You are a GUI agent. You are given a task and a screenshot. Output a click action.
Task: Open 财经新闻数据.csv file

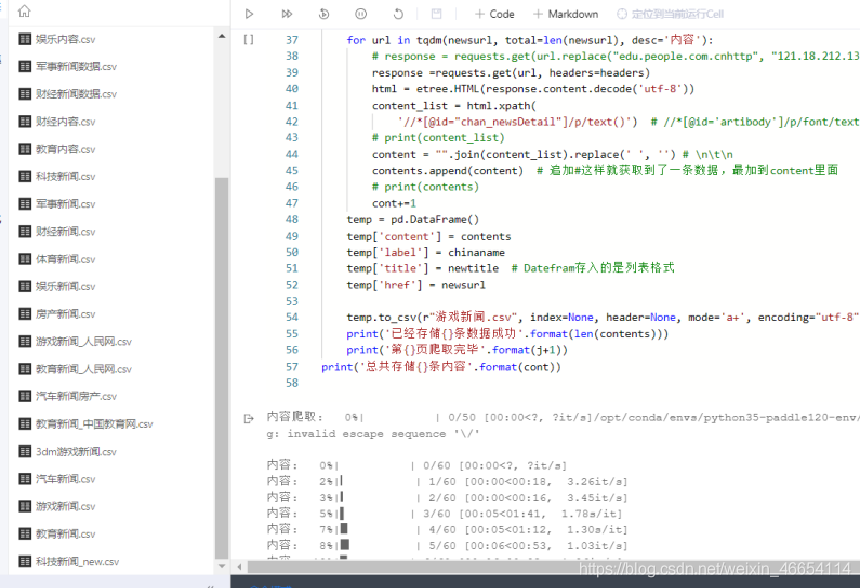pos(76,94)
